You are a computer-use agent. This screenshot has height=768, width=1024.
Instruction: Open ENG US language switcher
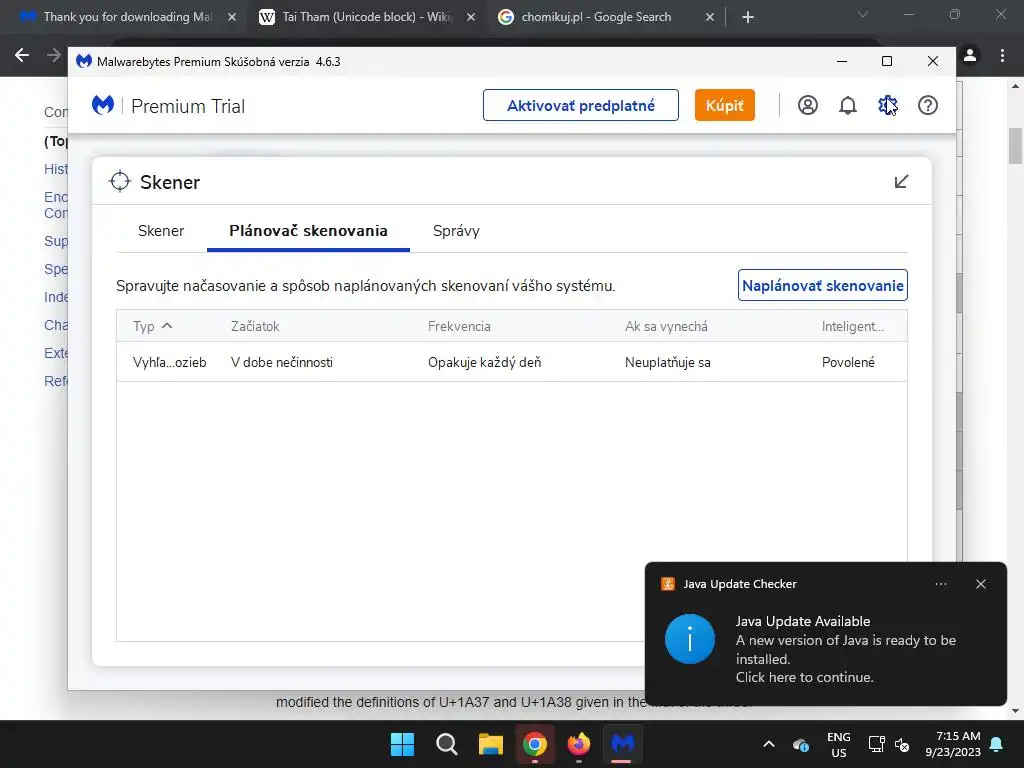839,744
